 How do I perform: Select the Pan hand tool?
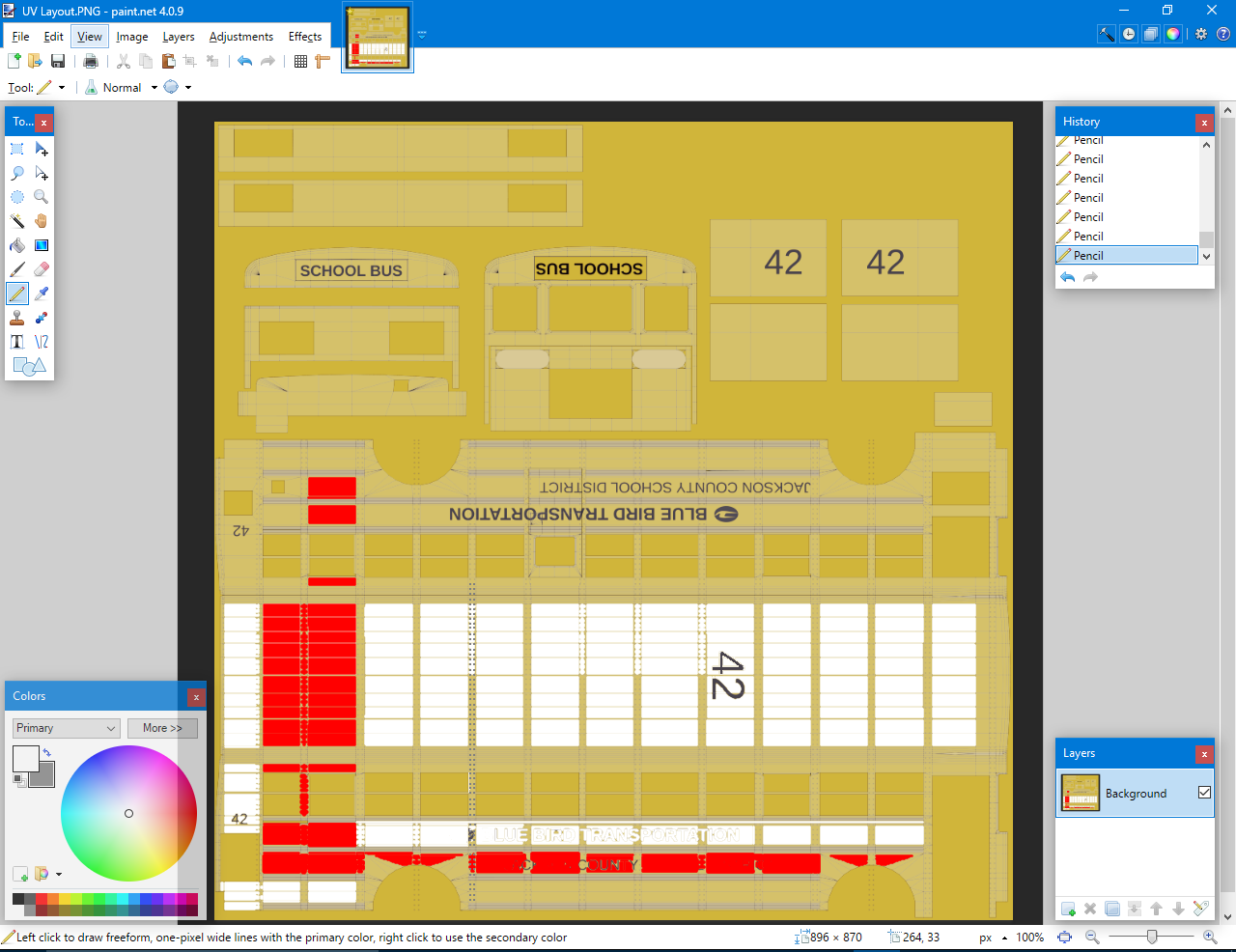point(42,221)
